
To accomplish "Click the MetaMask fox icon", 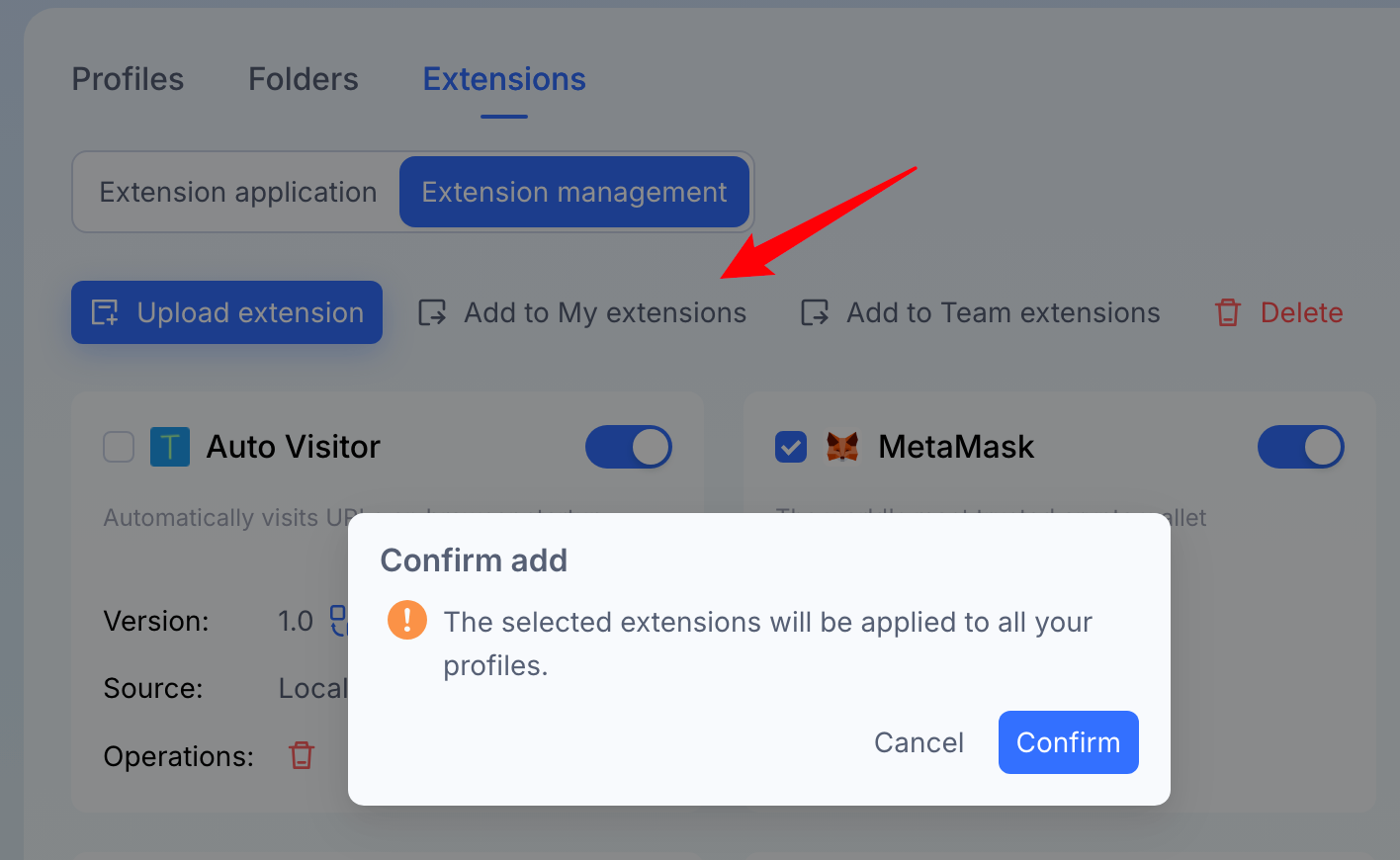I will [842, 447].
